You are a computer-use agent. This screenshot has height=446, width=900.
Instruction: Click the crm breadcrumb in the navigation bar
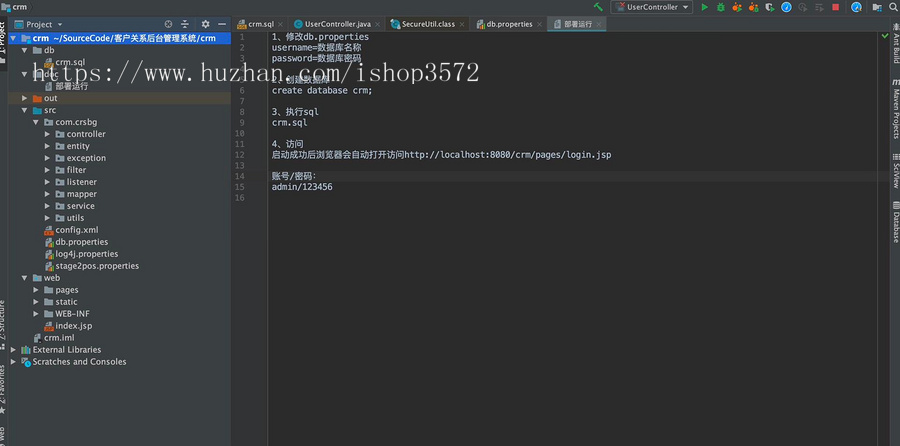(14, 7)
